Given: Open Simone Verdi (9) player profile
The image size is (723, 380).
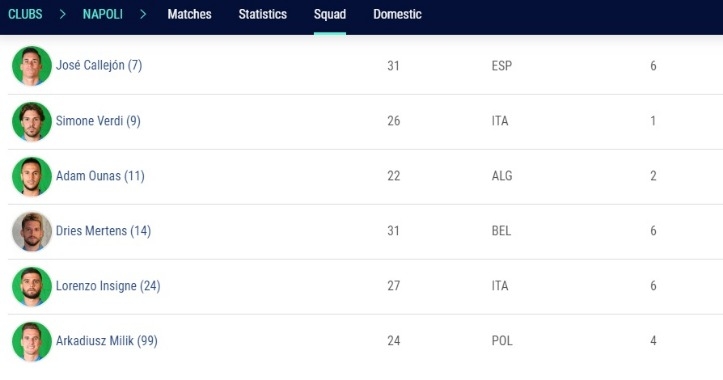Looking at the screenshot, I should [98, 121].
